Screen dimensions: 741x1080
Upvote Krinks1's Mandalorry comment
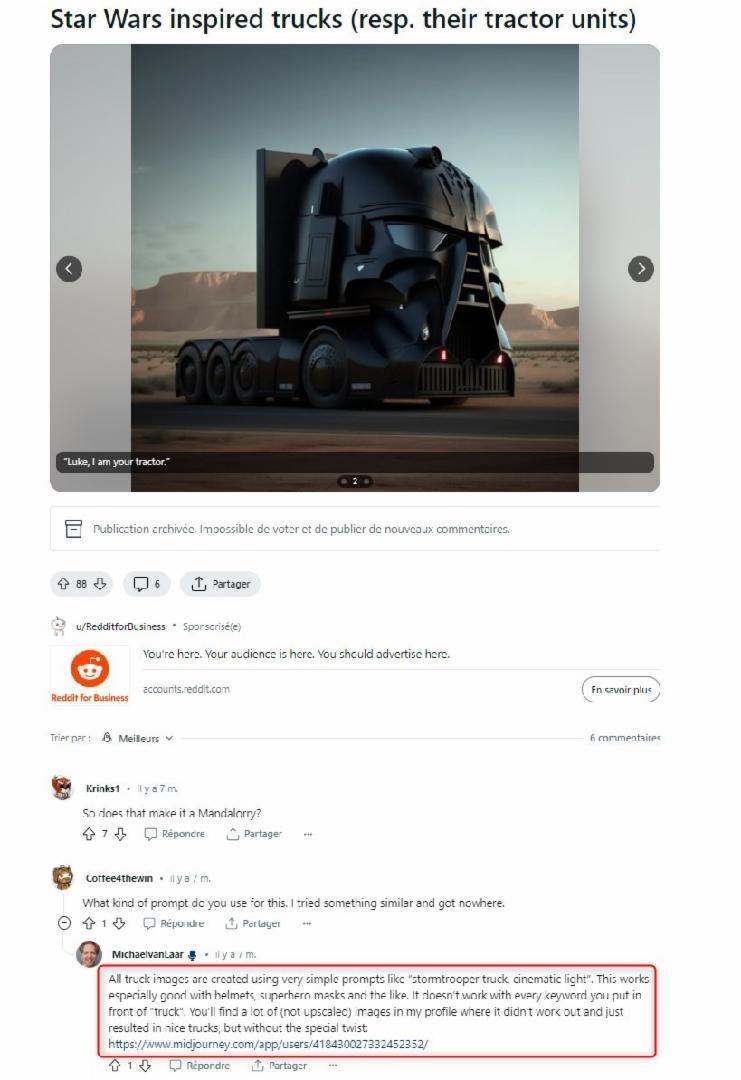pyautogui.click(x=89, y=834)
